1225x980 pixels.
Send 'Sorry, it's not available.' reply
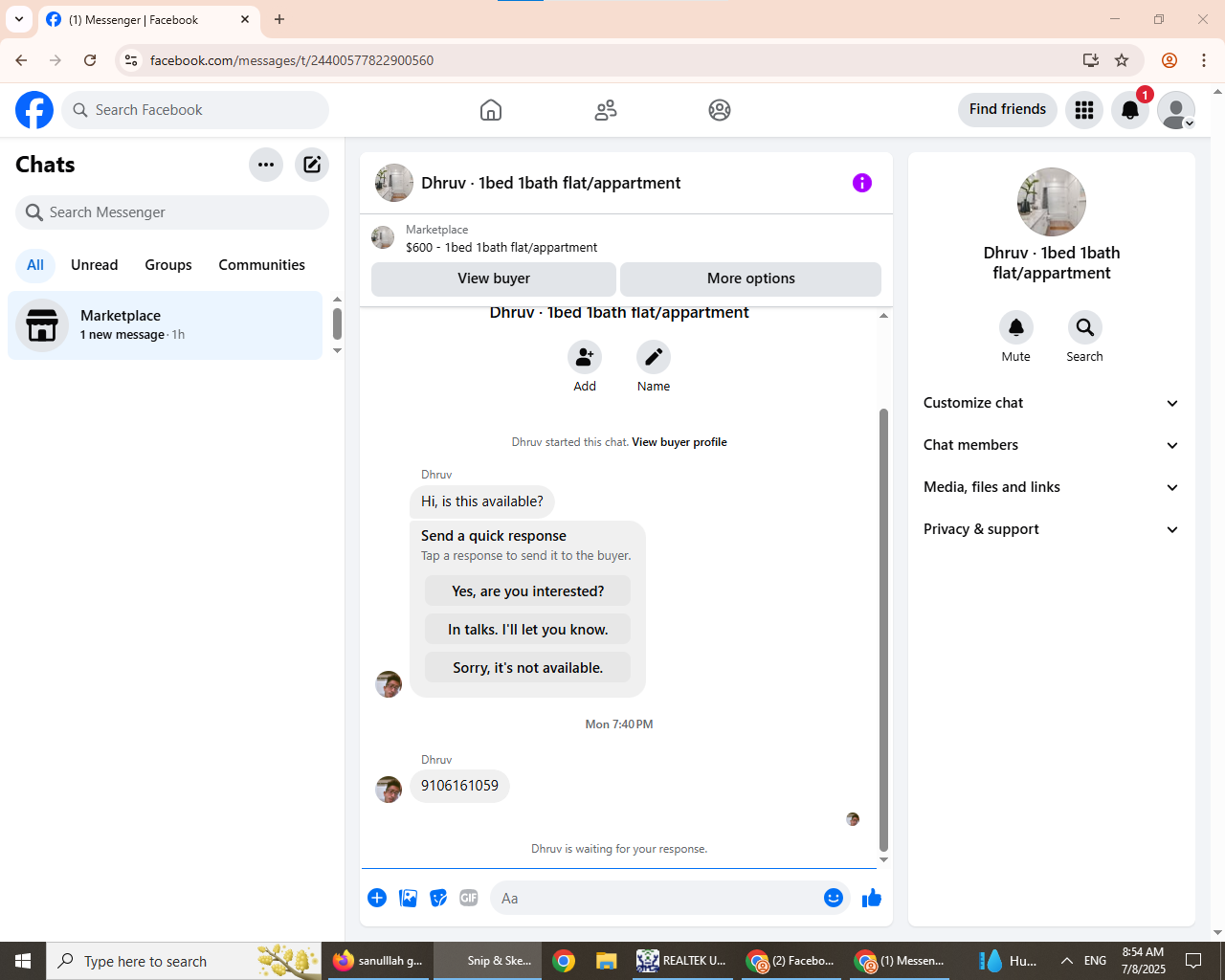pos(528,668)
